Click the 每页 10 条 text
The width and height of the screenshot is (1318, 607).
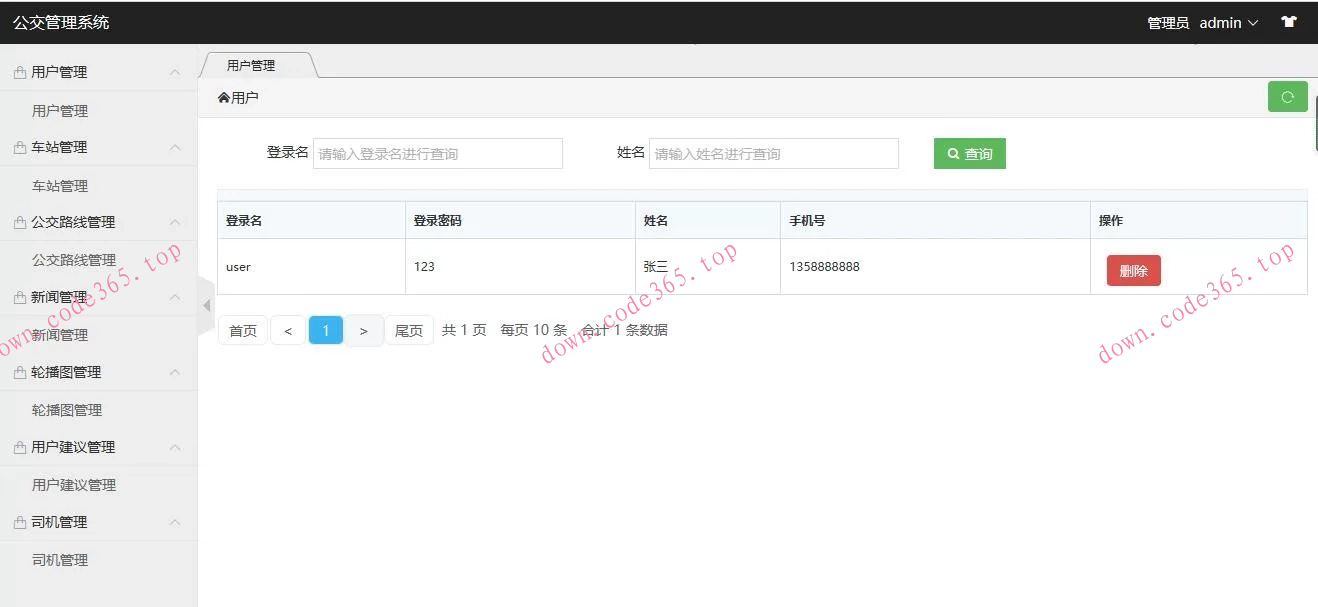click(x=534, y=330)
